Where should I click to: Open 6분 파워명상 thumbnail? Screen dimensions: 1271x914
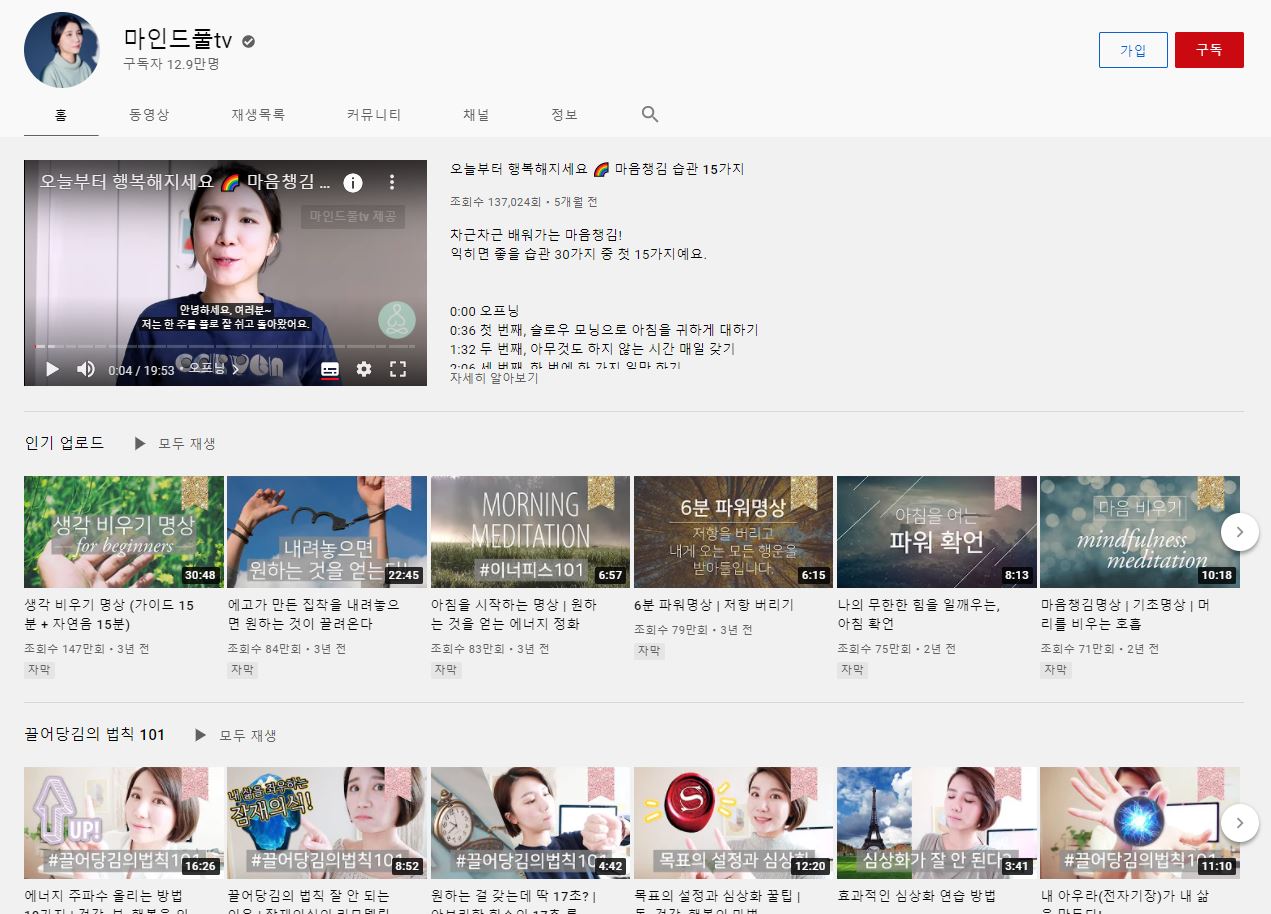(x=734, y=532)
